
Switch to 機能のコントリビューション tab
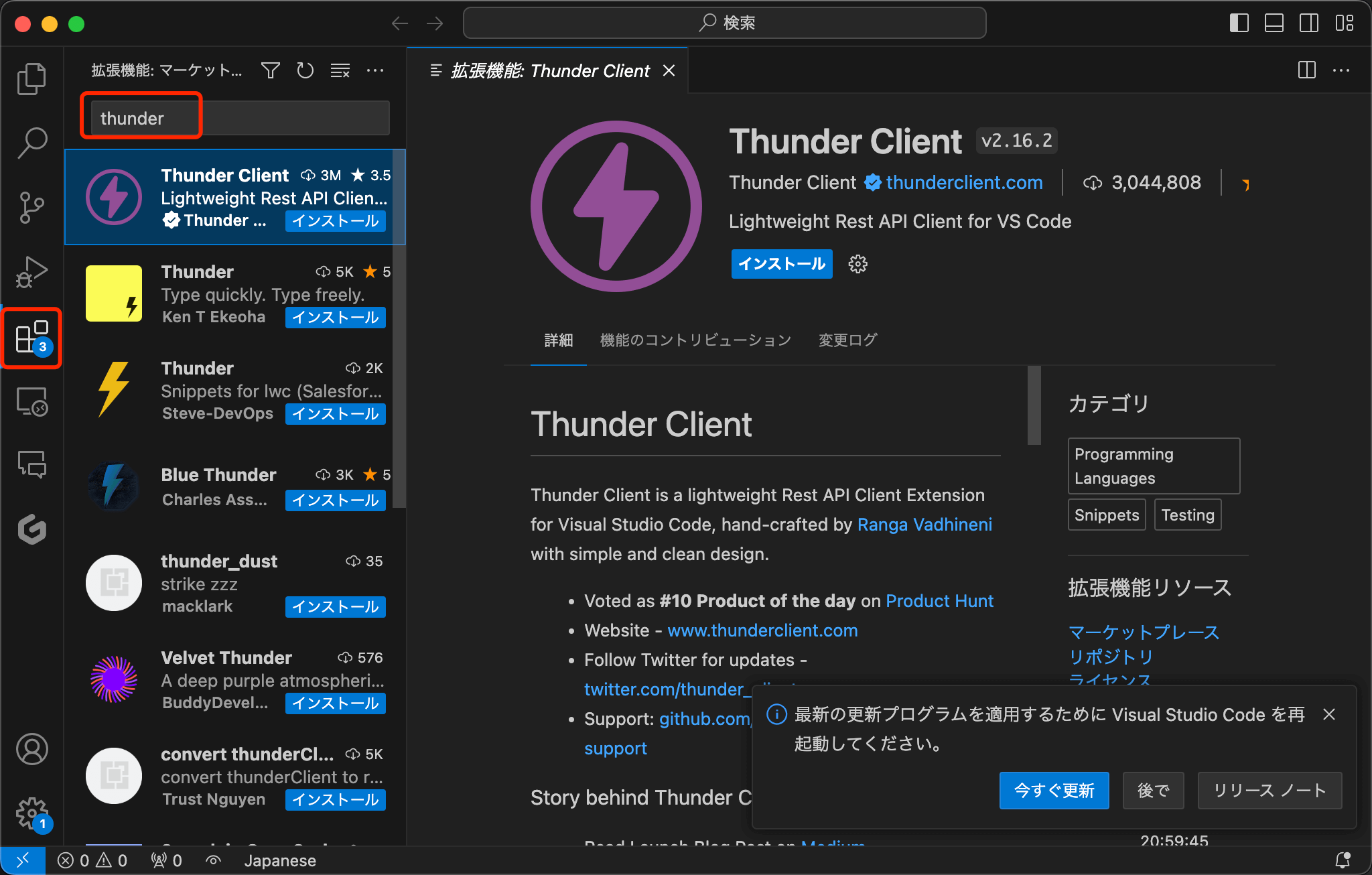pos(695,340)
